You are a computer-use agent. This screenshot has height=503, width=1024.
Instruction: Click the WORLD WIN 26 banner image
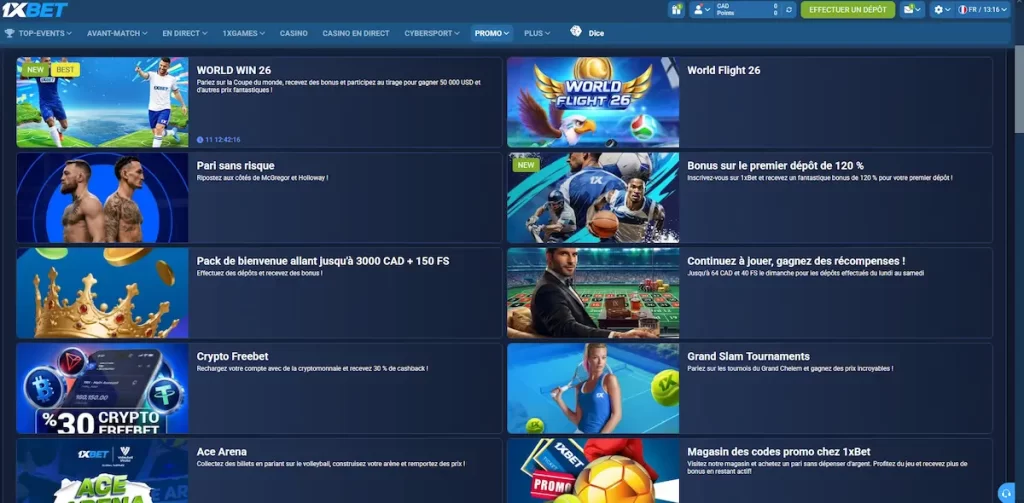103,103
